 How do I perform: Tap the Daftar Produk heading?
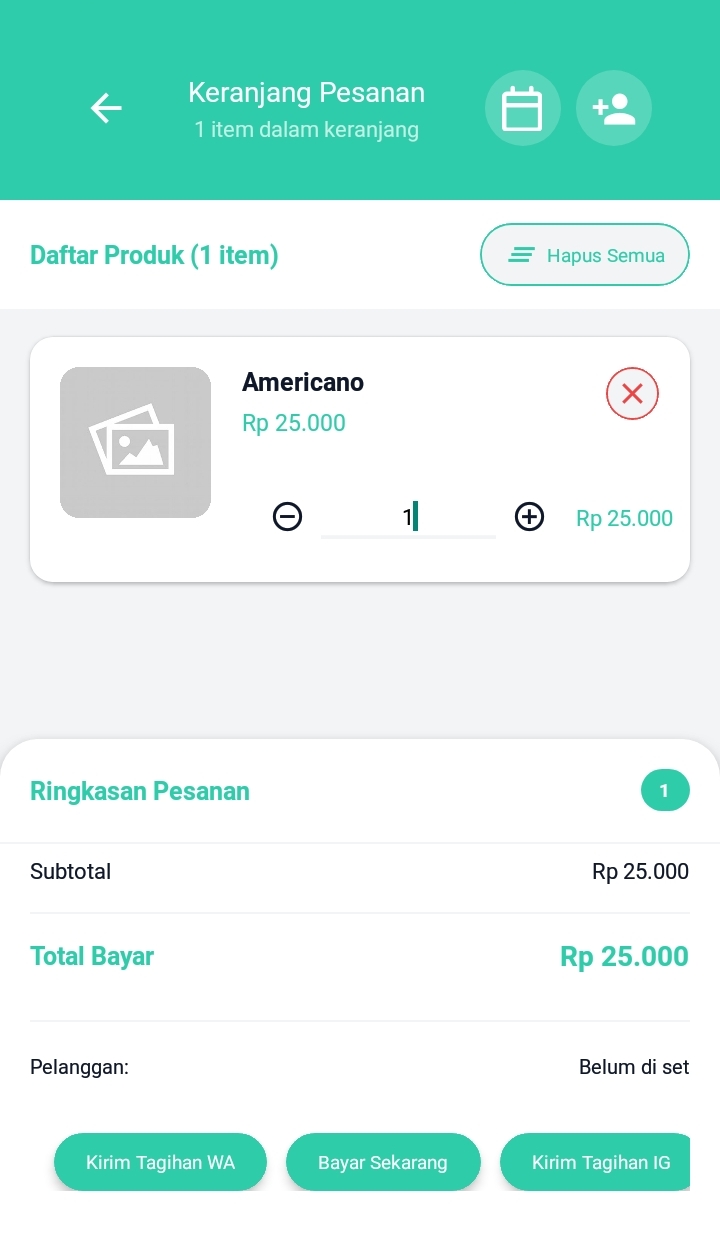(154, 256)
